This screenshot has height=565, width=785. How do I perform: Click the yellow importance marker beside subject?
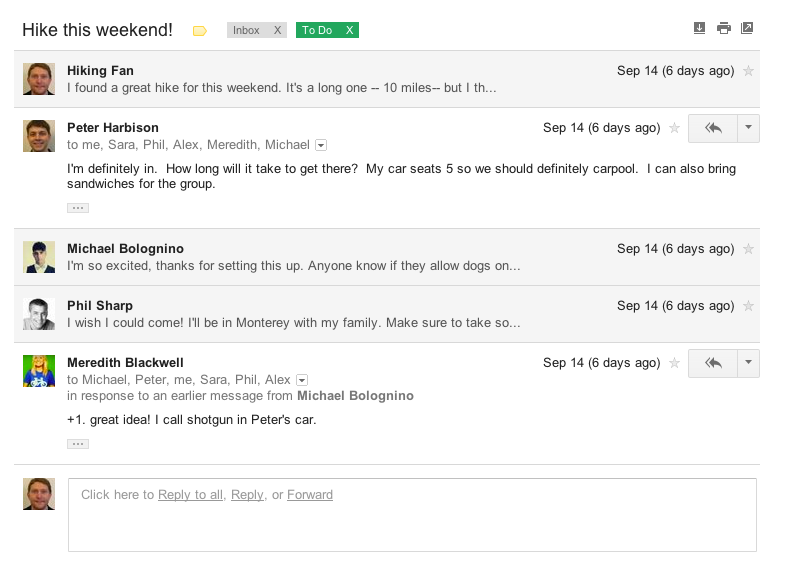pyautogui.click(x=199, y=31)
